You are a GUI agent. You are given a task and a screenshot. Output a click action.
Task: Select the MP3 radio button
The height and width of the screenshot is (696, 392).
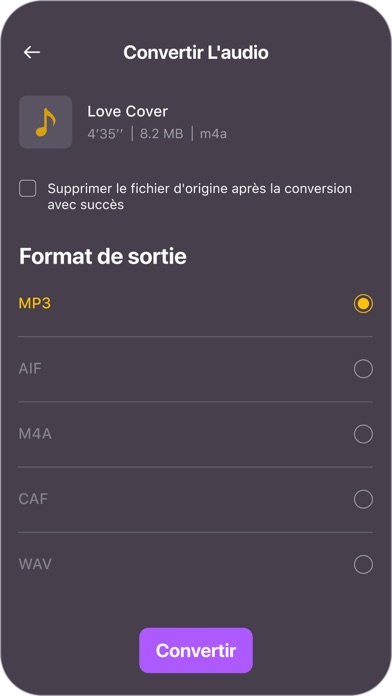[x=363, y=304]
